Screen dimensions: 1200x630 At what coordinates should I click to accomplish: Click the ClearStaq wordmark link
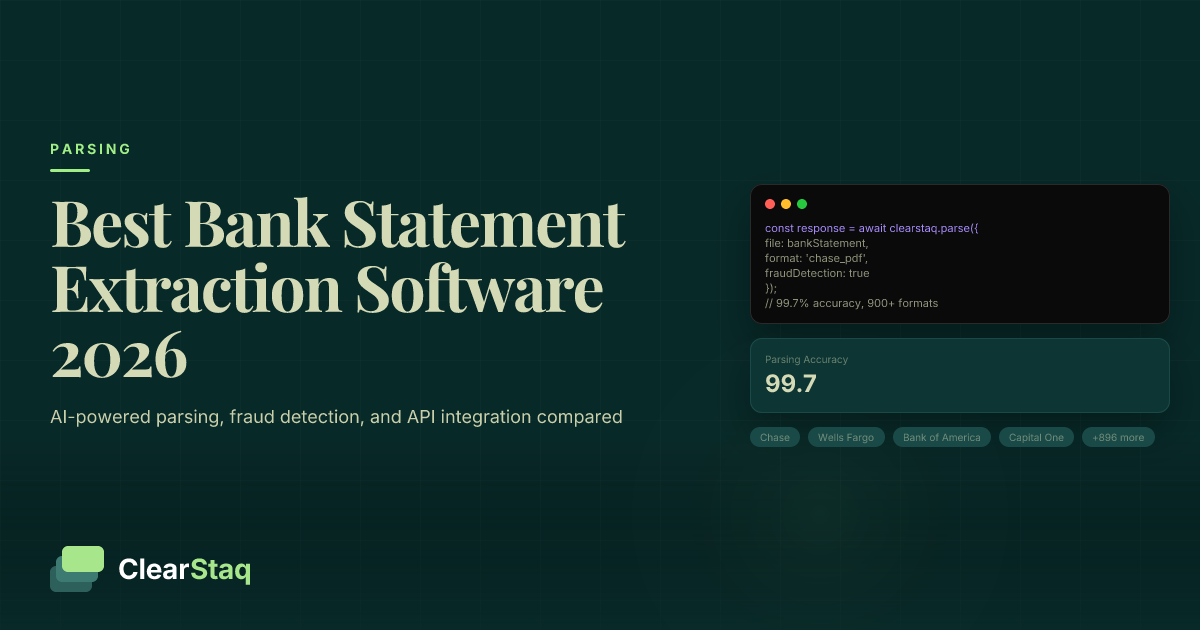[x=184, y=570]
